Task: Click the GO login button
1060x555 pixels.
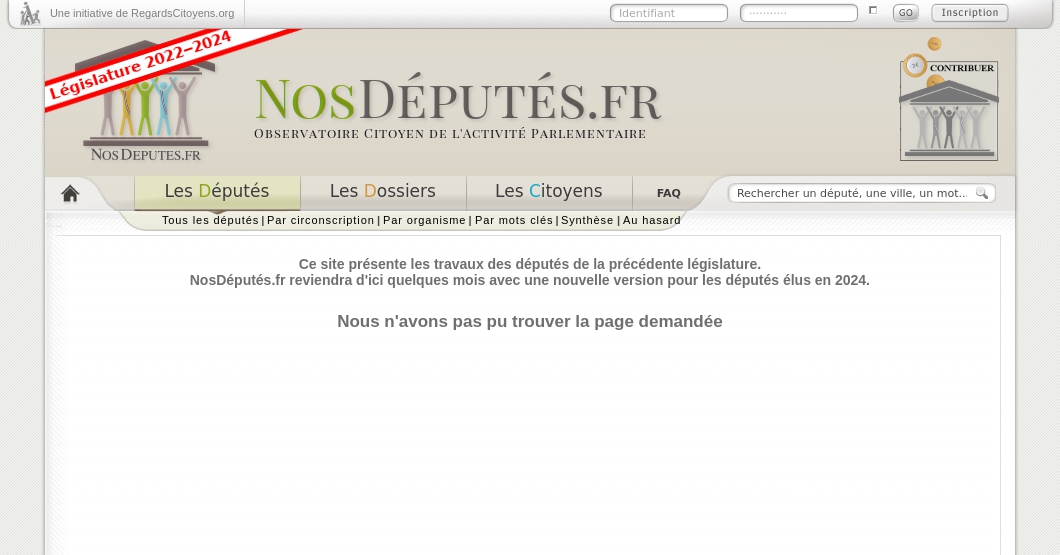Action: click(905, 13)
